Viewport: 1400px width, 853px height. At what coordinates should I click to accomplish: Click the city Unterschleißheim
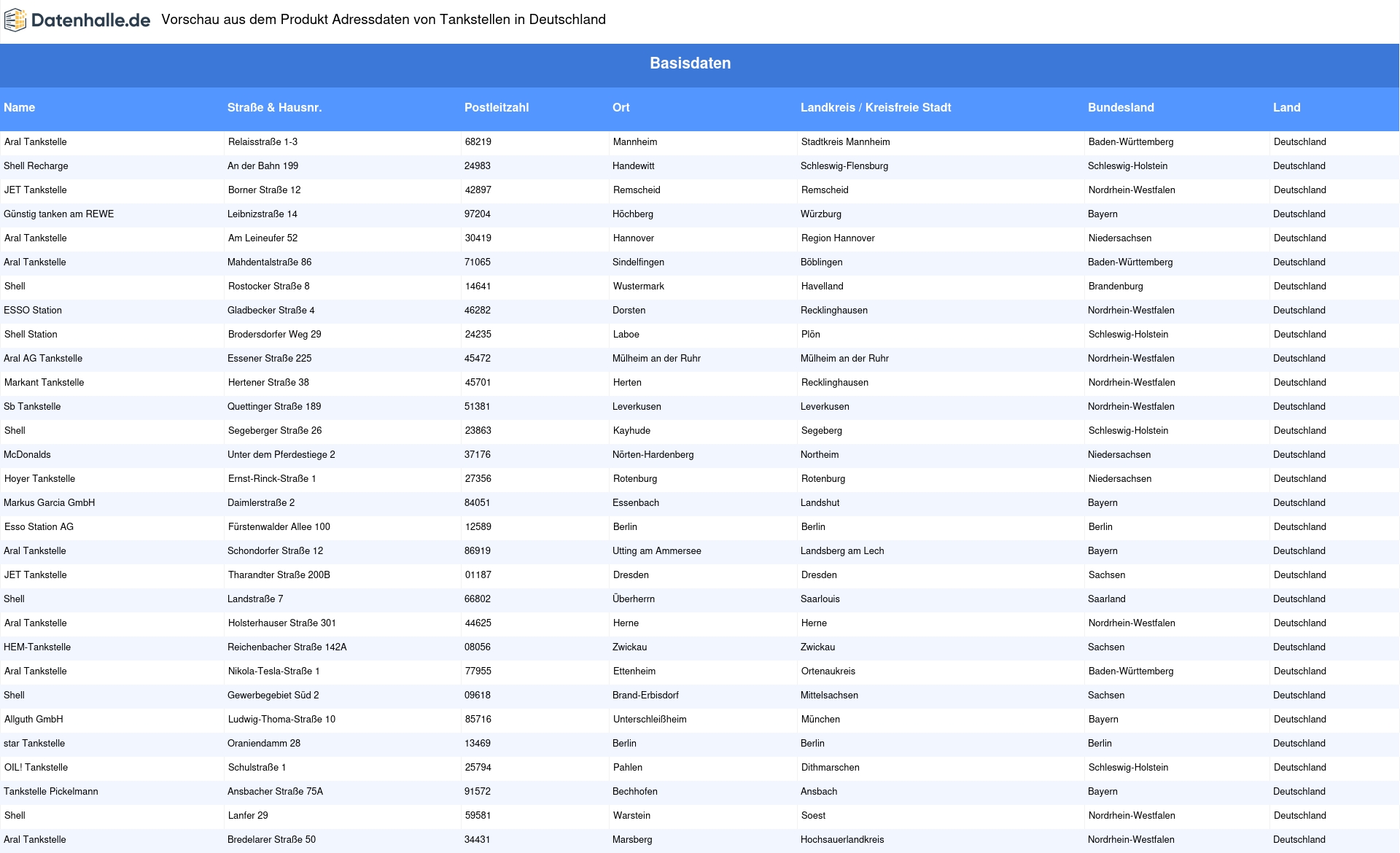point(650,720)
